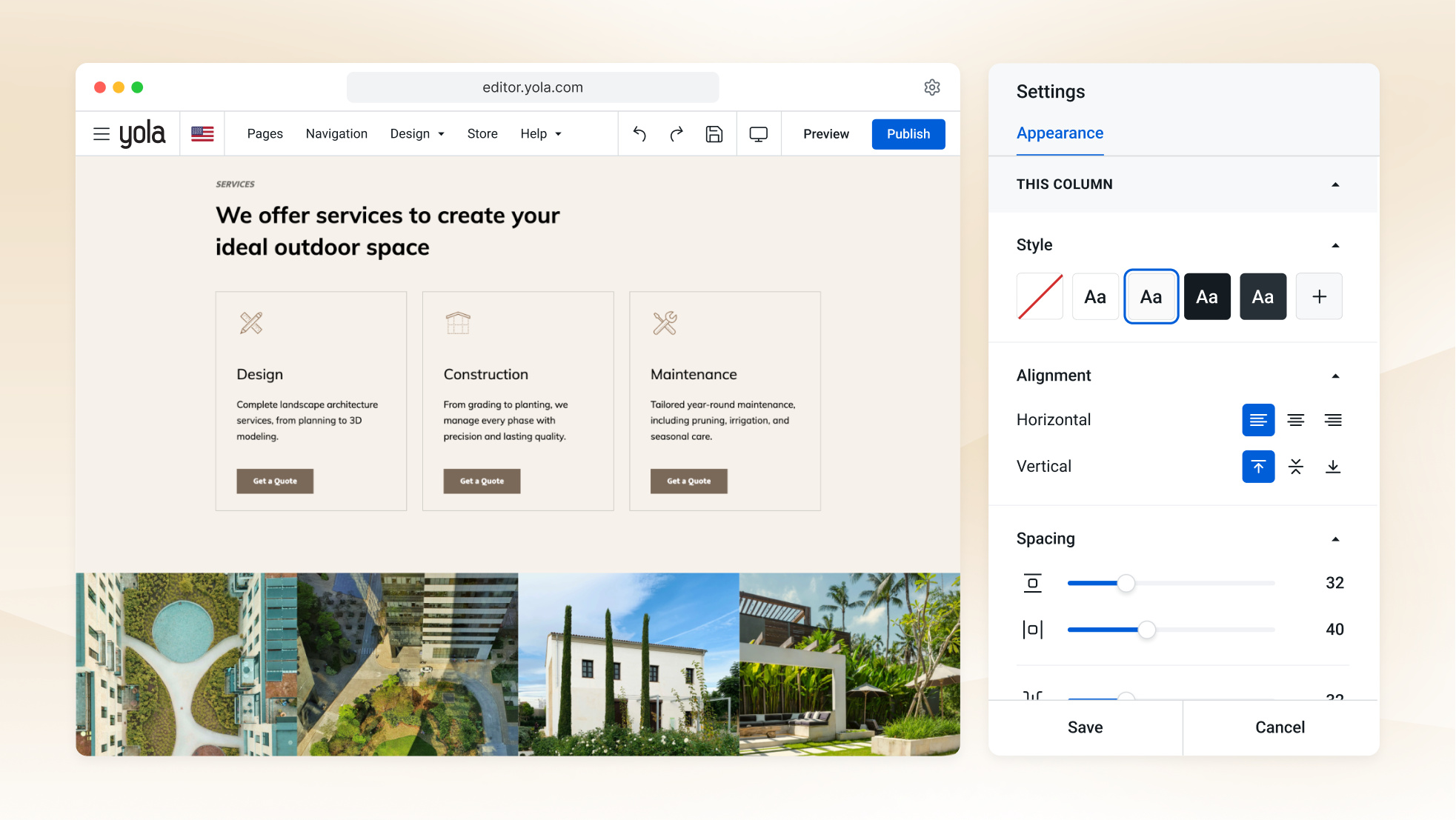Click the yola logo
Viewport: 1456px width, 820px height.
coord(142,134)
